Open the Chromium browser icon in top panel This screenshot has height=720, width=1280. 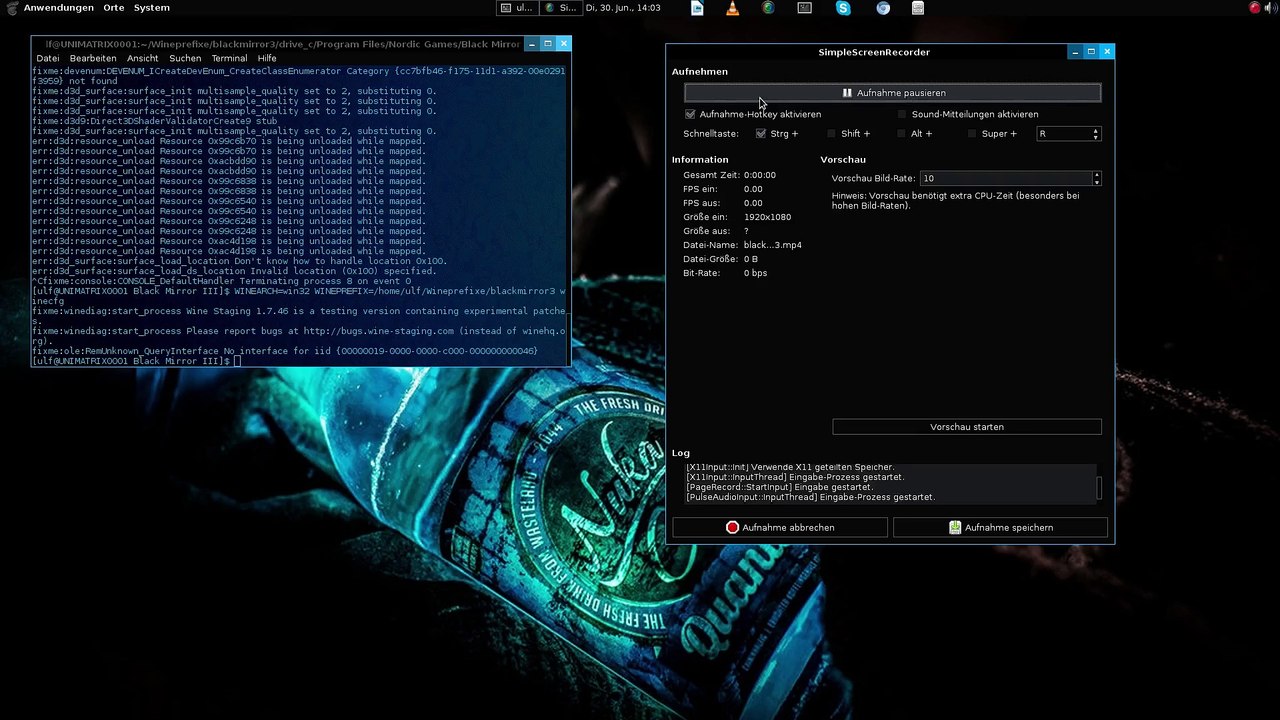click(883, 8)
